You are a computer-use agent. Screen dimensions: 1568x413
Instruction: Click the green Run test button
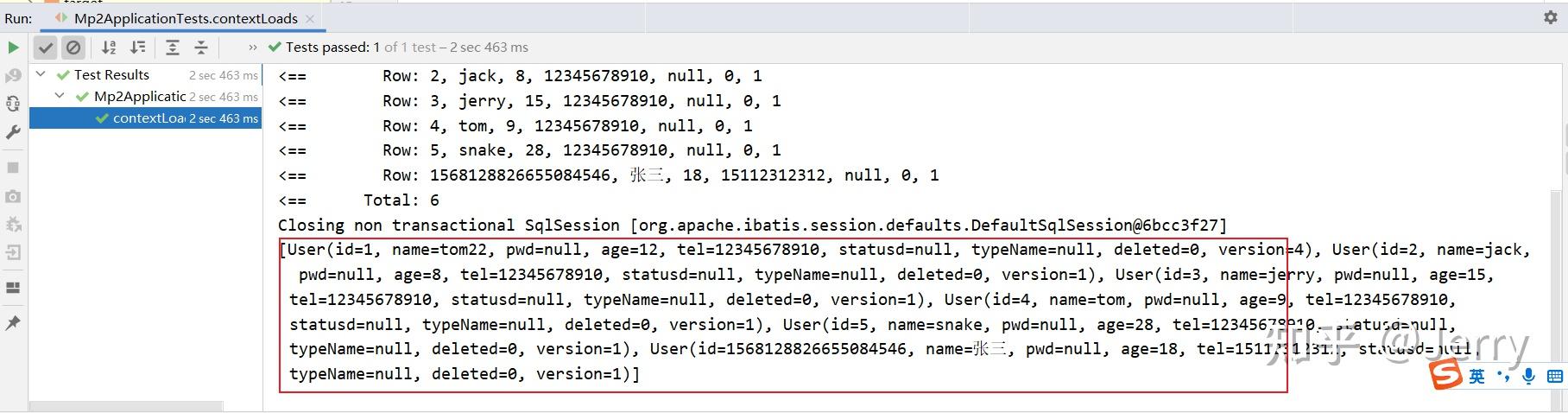coord(13,48)
